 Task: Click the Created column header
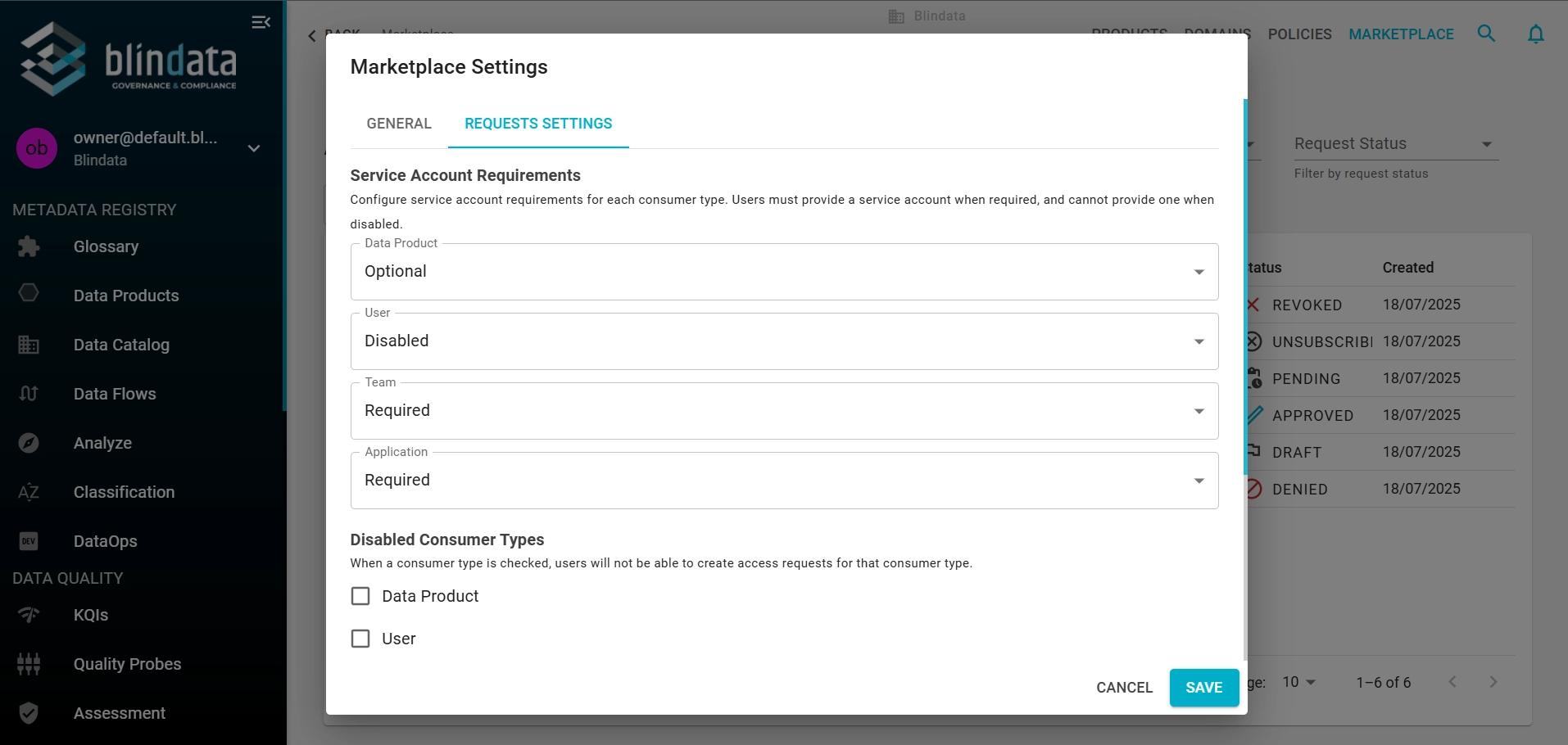click(x=1407, y=268)
